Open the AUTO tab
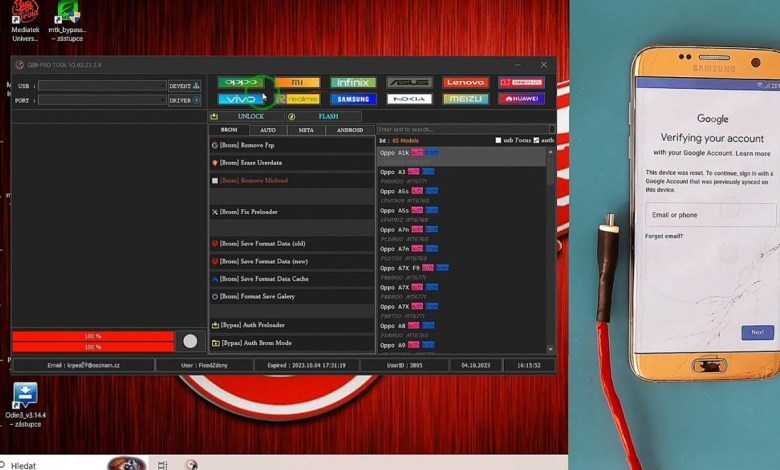 [x=268, y=130]
